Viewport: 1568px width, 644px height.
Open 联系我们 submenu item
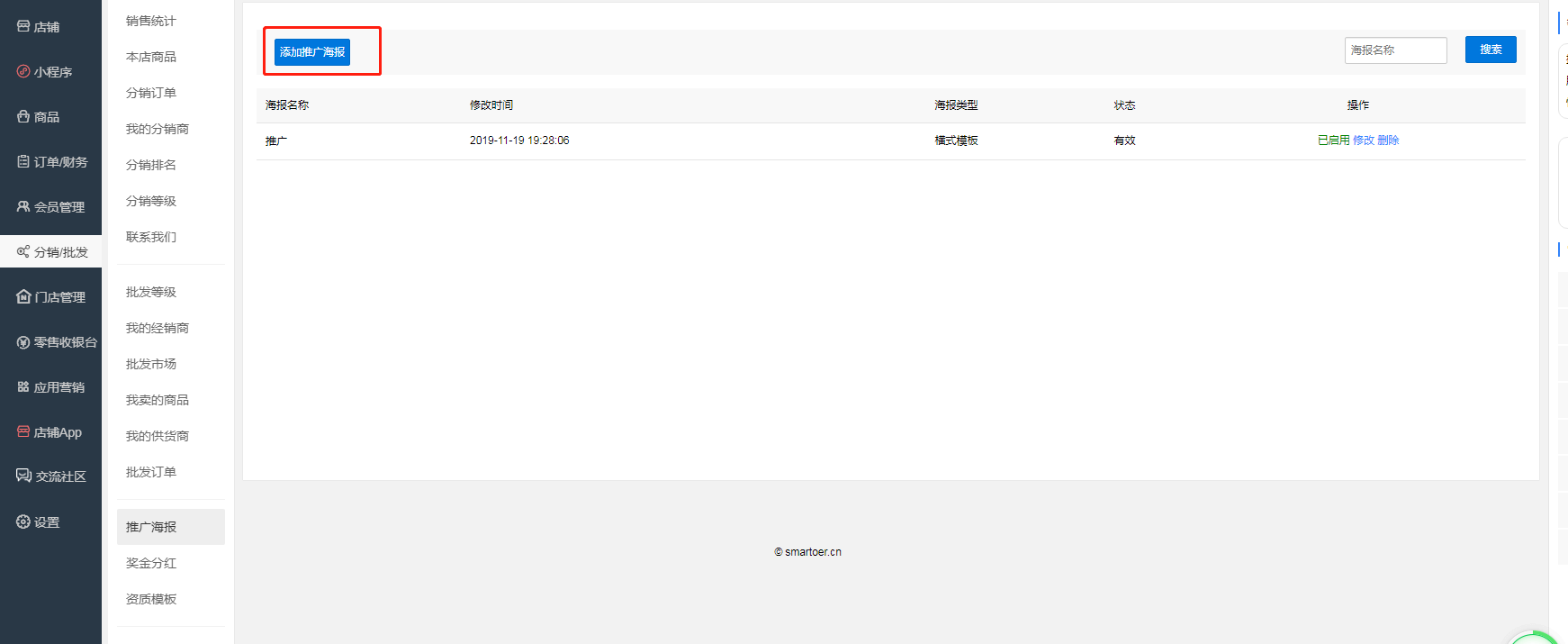coord(151,237)
